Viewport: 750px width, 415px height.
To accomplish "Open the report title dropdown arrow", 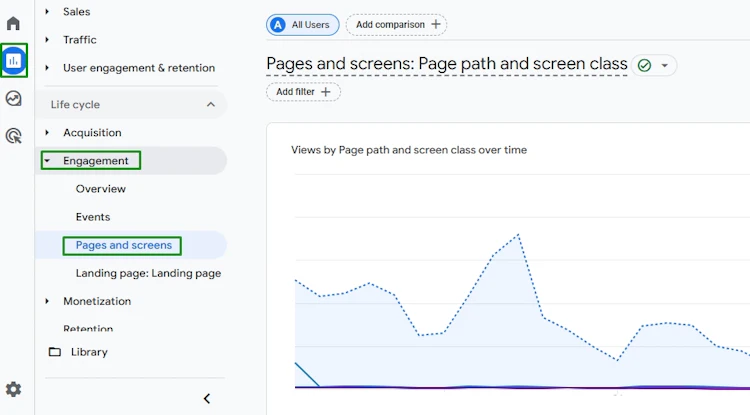I will [664, 66].
